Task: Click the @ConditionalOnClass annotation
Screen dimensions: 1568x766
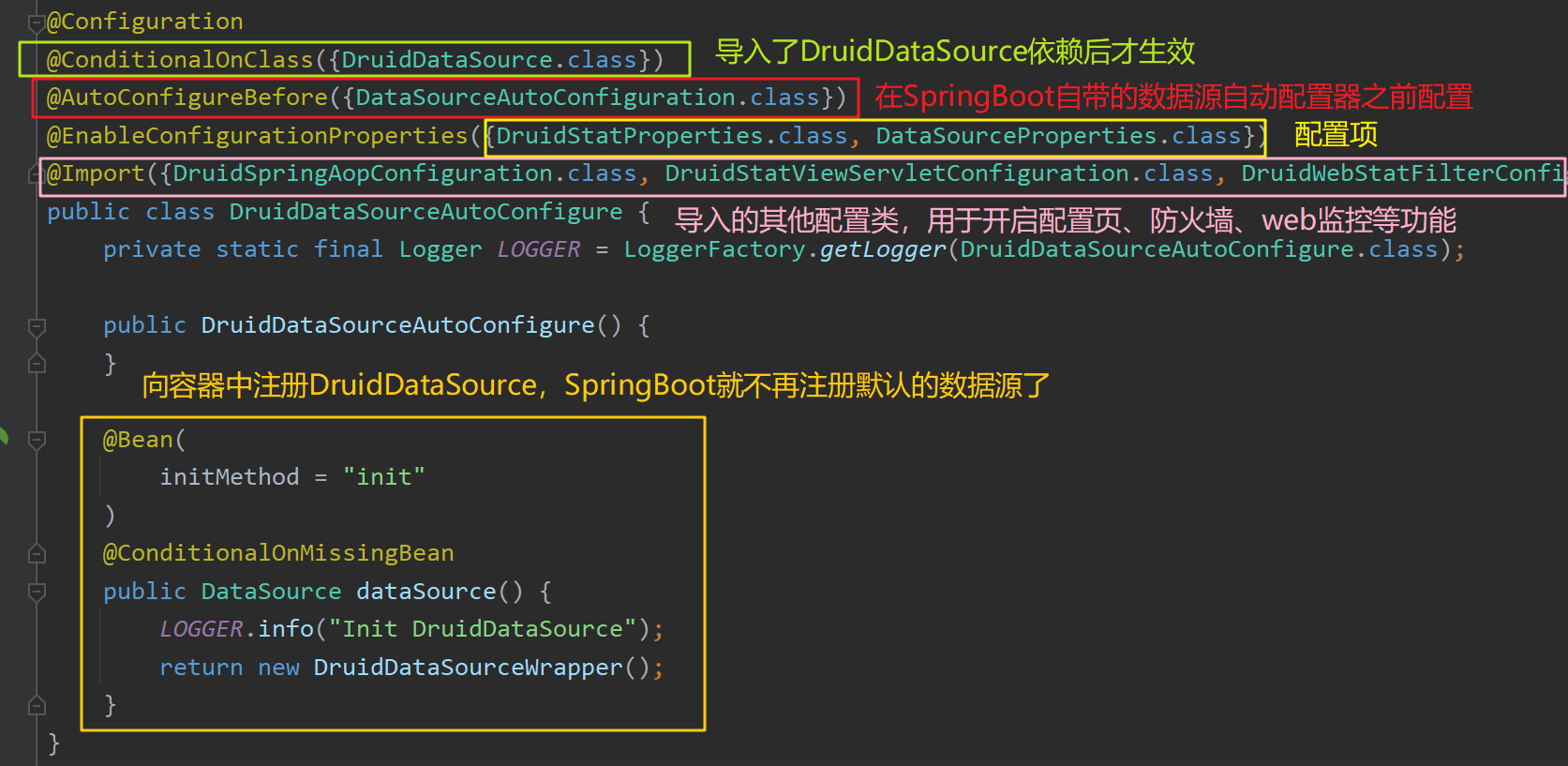Action: tap(180, 60)
